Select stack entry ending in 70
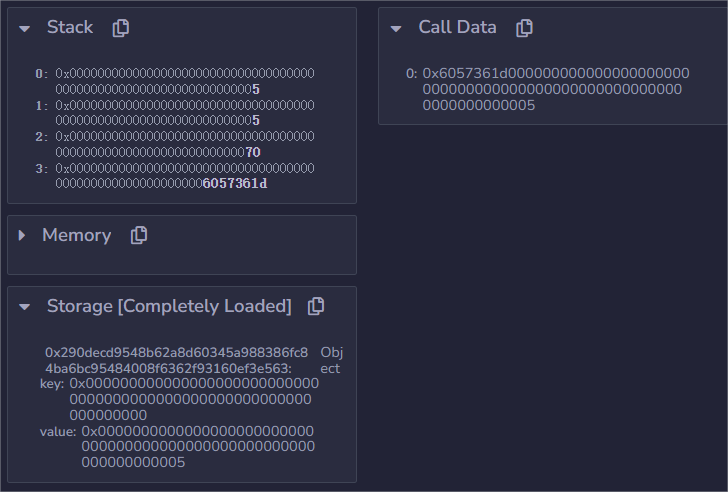The width and height of the screenshot is (728, 492). 184,144
